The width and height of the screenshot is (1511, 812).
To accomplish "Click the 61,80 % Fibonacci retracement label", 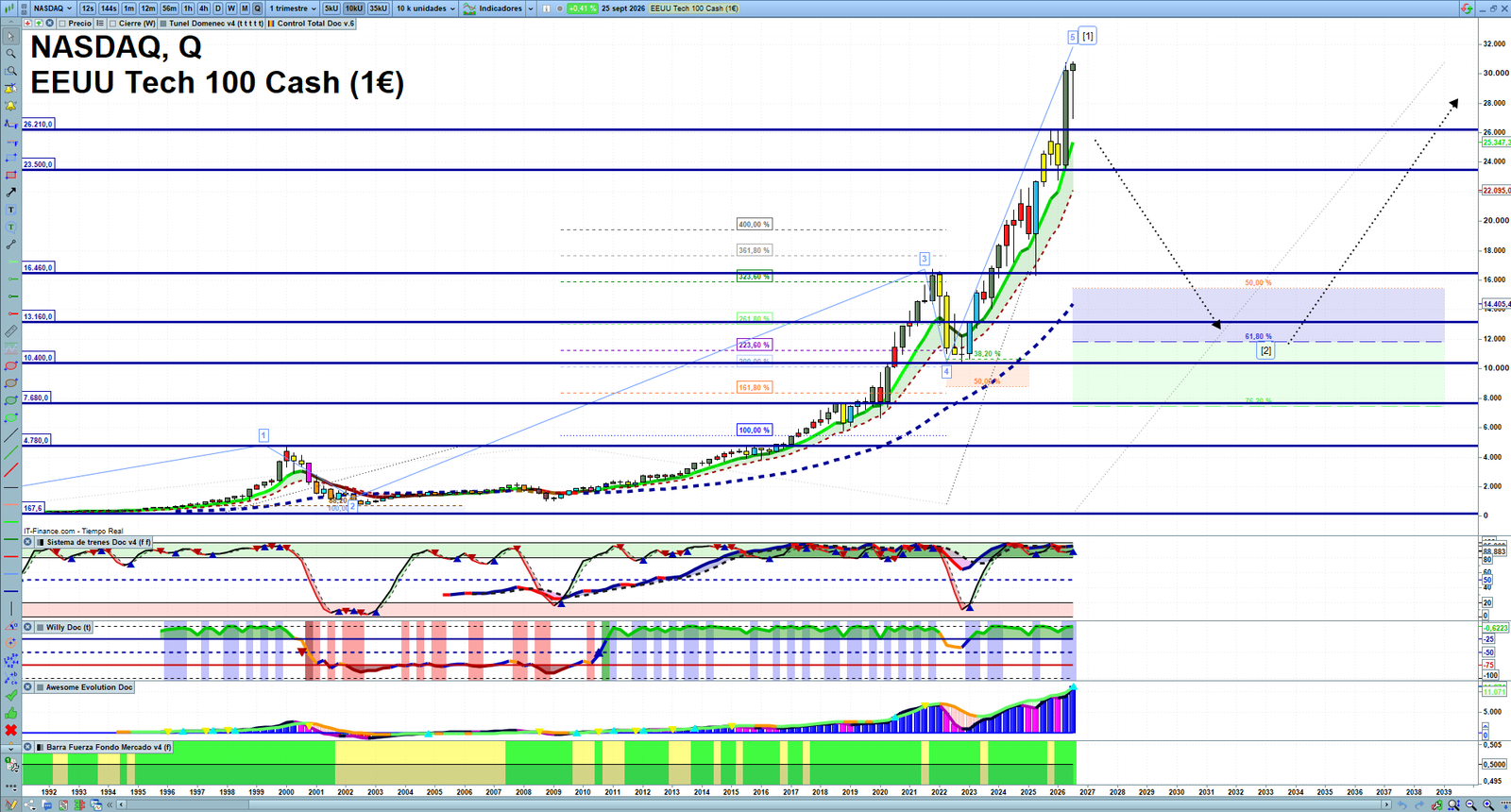I will 1258,336.
